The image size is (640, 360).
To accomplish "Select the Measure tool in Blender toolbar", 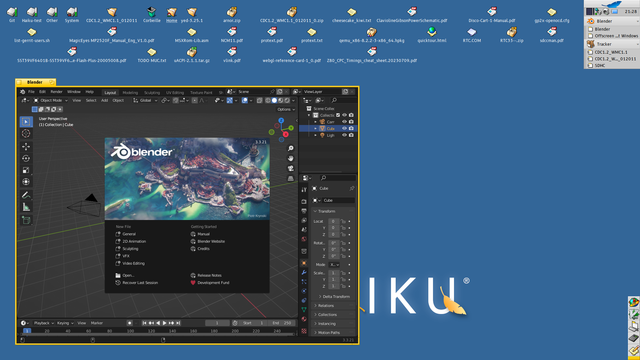I will point(26,207).
